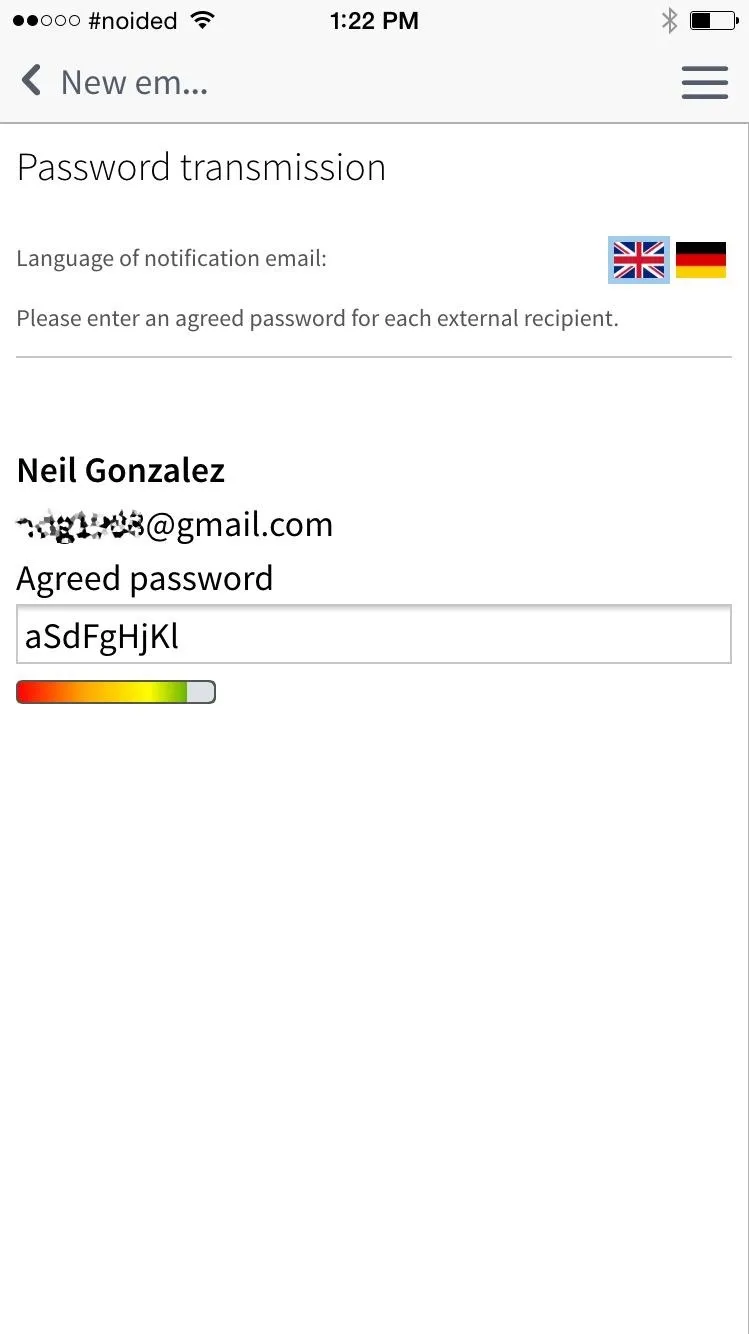Select the 'Password transmission' heading

[201, 167]
